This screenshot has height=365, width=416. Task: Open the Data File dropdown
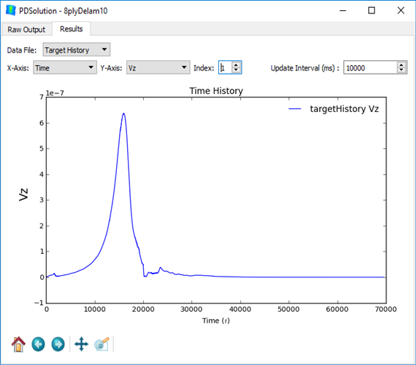click(x=77, y=50)
